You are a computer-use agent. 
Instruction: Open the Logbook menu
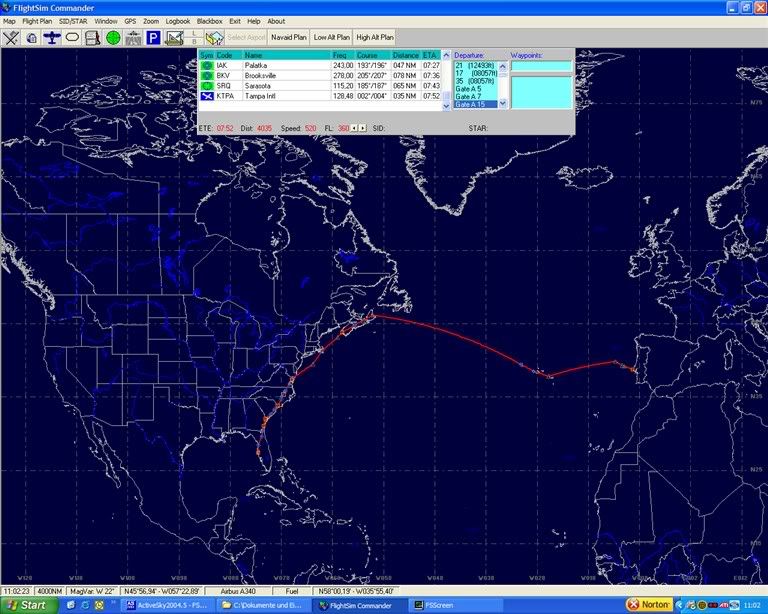pos(178,21)
